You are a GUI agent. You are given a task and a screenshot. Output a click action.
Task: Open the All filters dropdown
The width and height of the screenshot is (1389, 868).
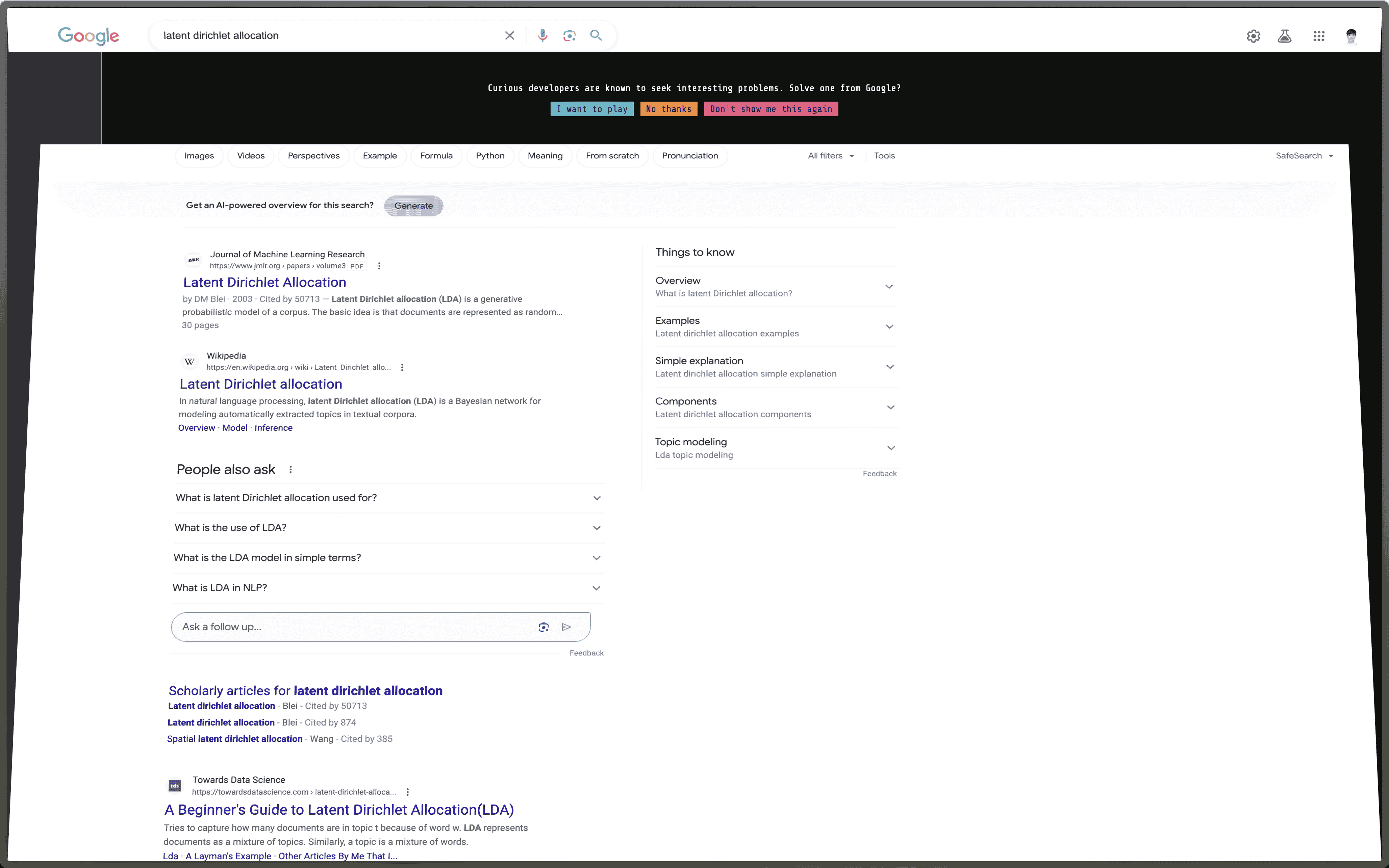pos(830,156)
